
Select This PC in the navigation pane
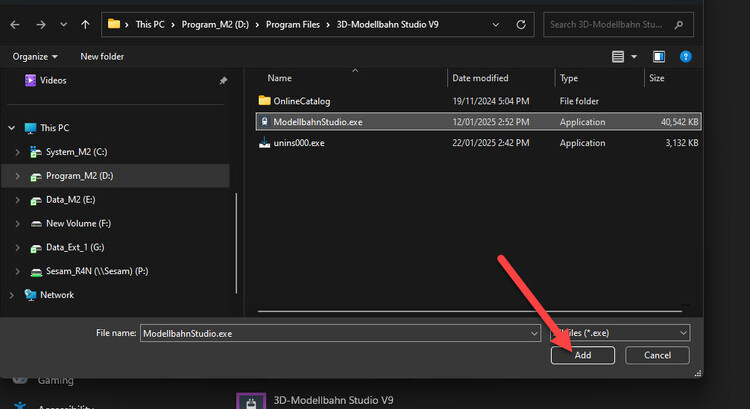pos(55,128)
